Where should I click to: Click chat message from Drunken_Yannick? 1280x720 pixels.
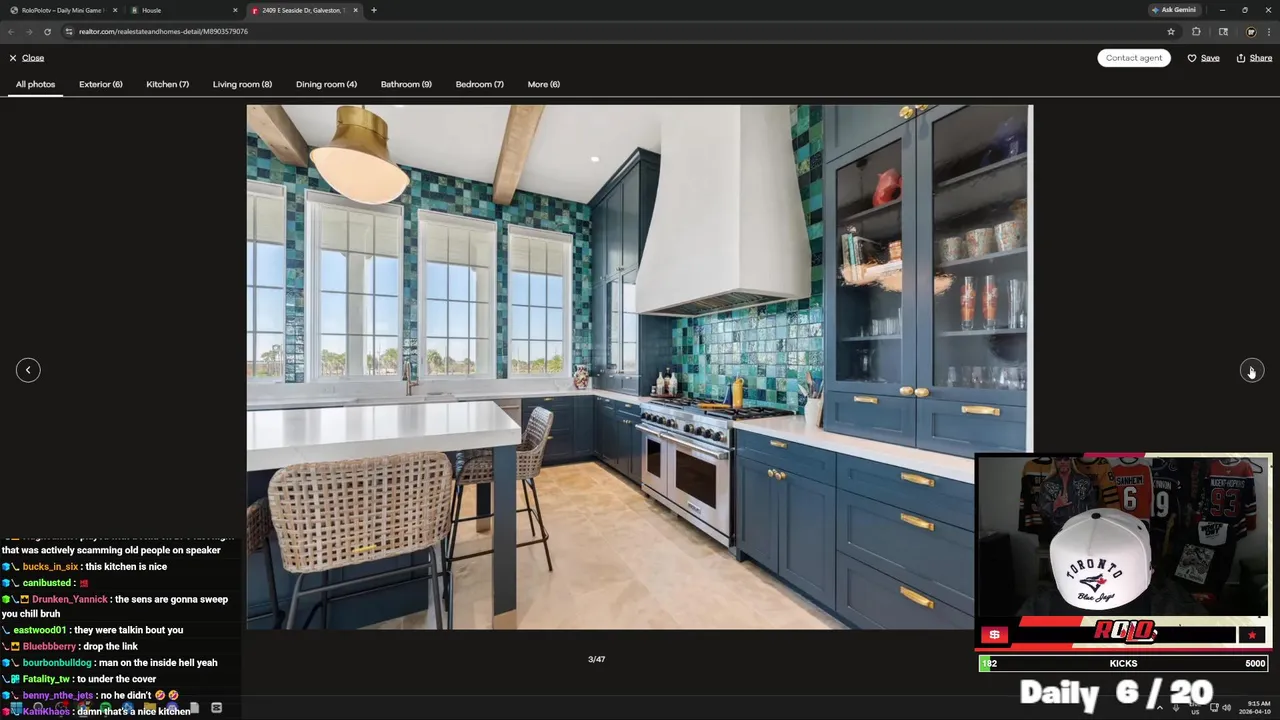[116, 606]
